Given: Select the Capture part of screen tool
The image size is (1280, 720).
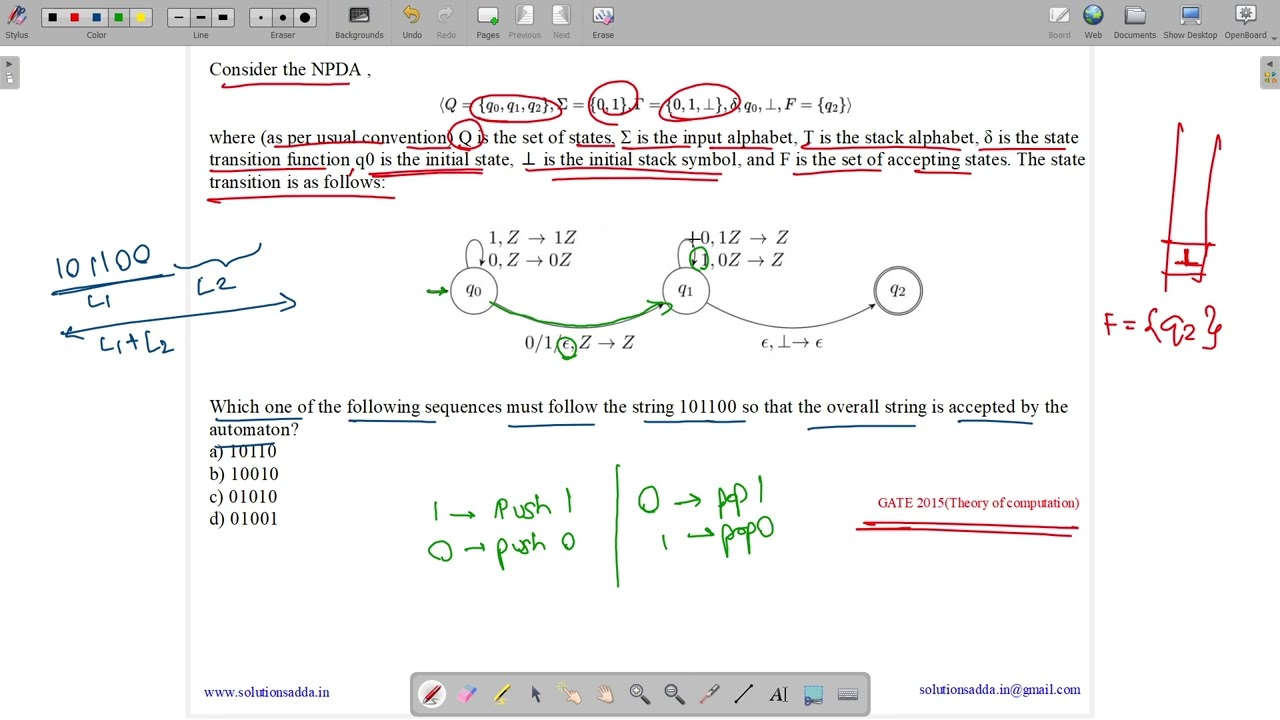Looking at the screenshot, I should click(813, 694).
